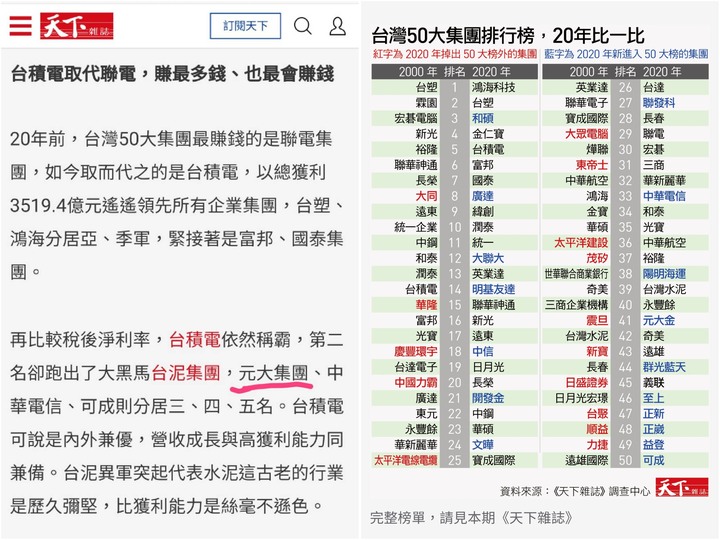Click red 太平洋電線電纜 at rank 25
Image resolution: width=720 pixels, height=540 pixels.
(406, 460)
